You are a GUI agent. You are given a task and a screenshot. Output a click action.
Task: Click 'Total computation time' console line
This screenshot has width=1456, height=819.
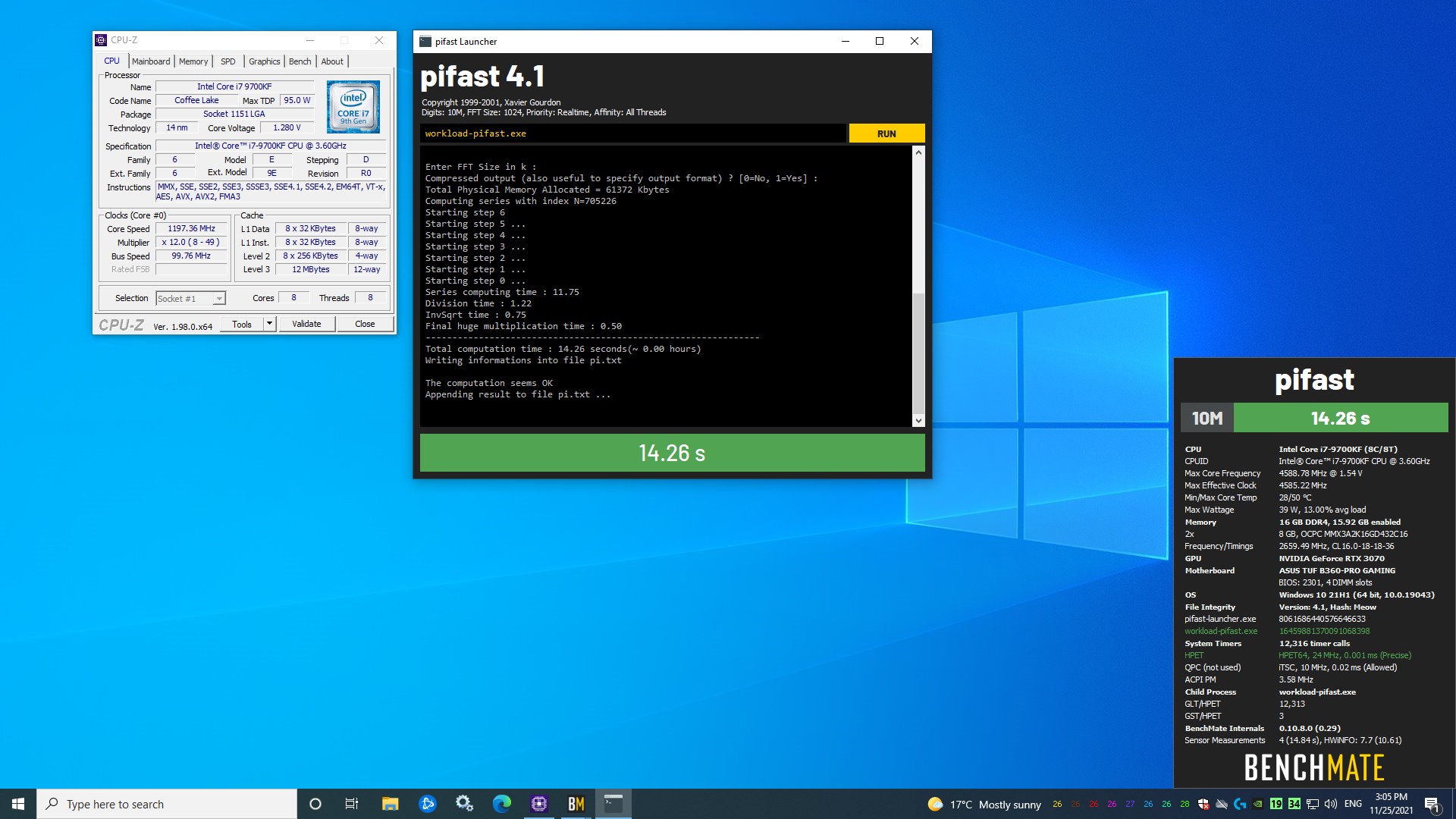[563, 349]
